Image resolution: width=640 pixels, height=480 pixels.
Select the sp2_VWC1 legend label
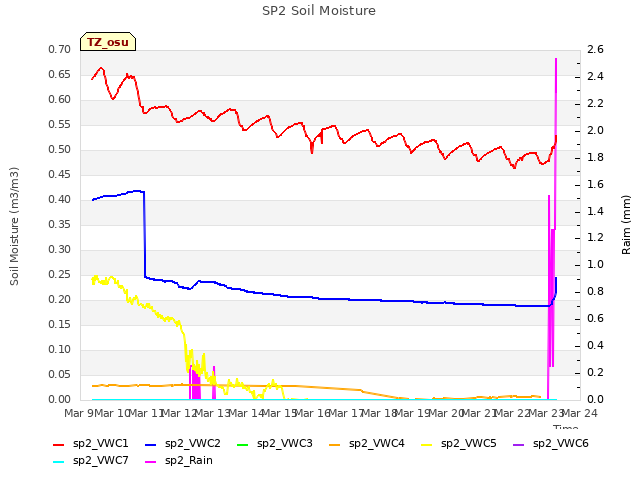[x=100, y=444]
